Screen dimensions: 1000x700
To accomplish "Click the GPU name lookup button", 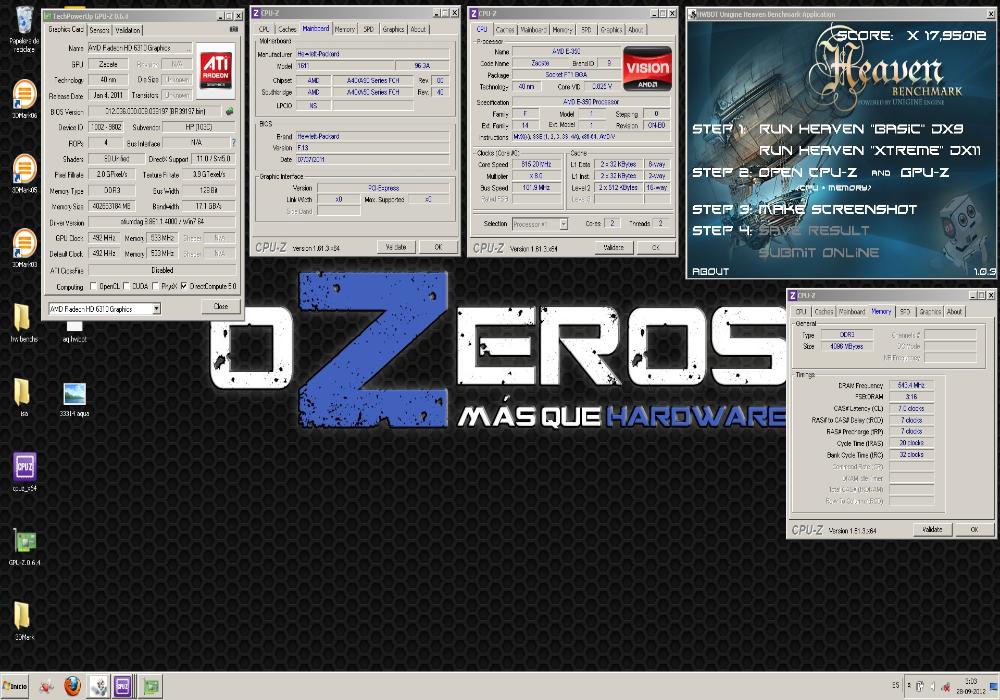I will click(189, 48).
